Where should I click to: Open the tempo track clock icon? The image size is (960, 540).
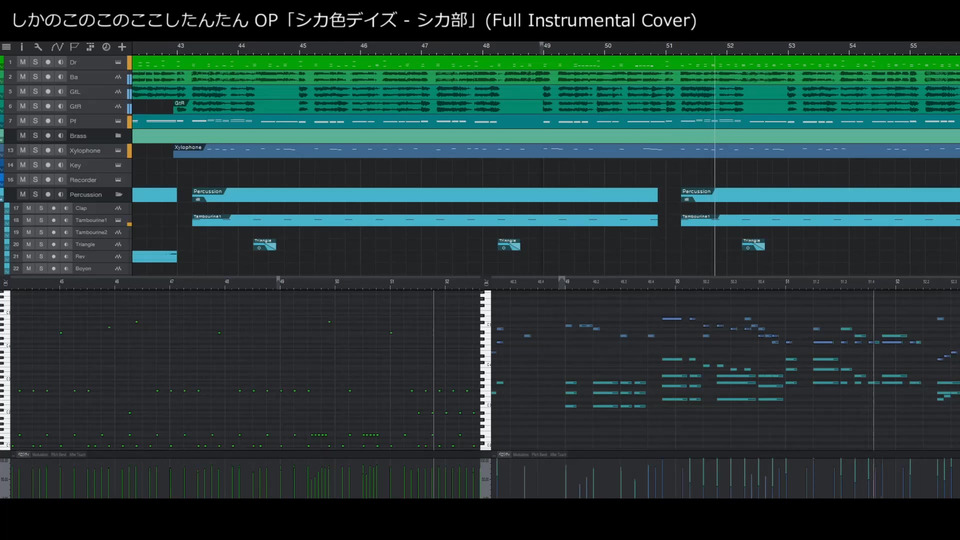(x=106, y=47)
